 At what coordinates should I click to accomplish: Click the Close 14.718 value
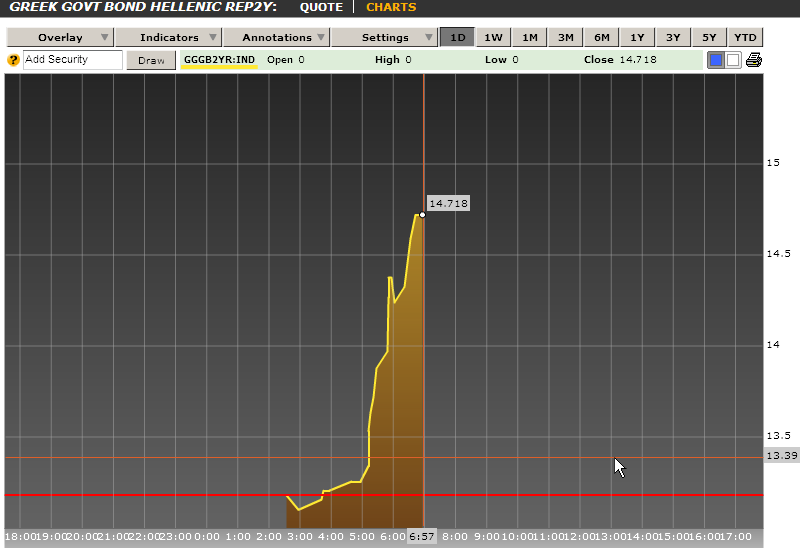620,60
